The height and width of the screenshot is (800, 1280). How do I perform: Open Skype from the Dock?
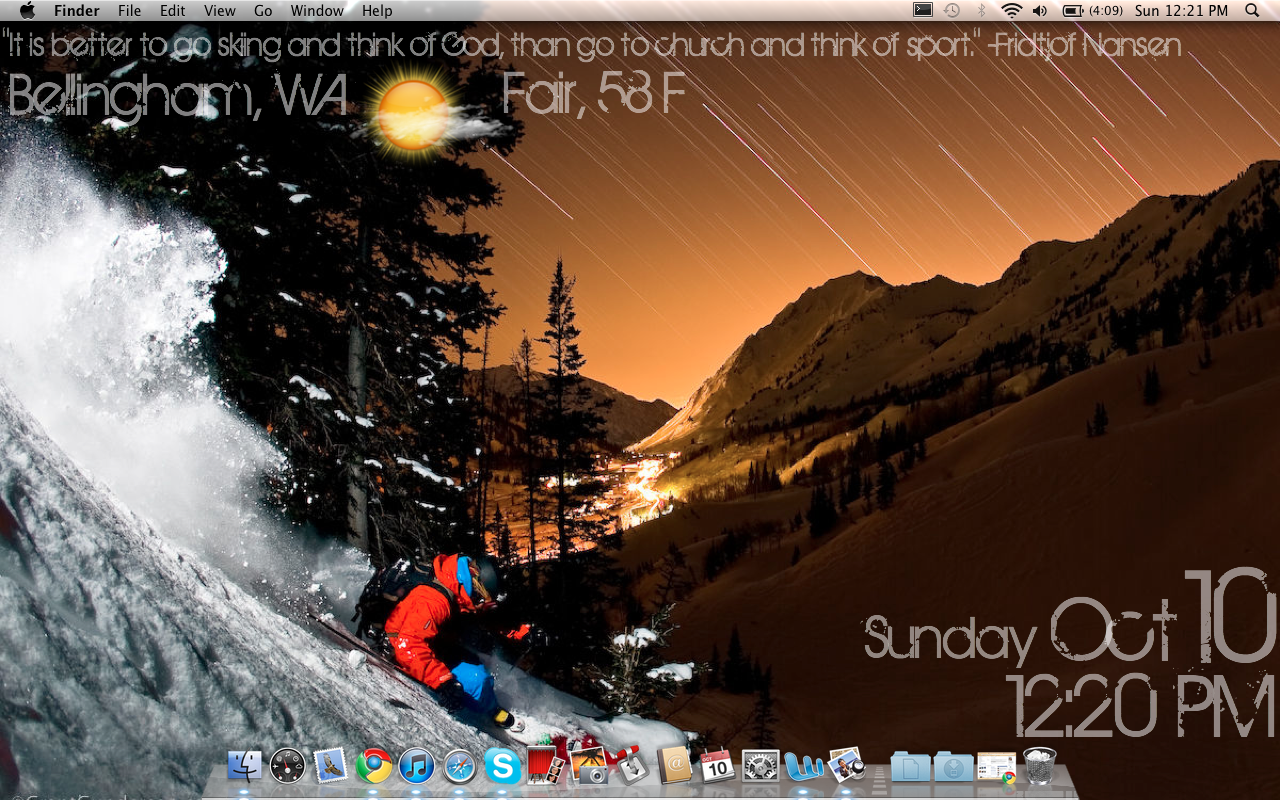coord(504,768)
